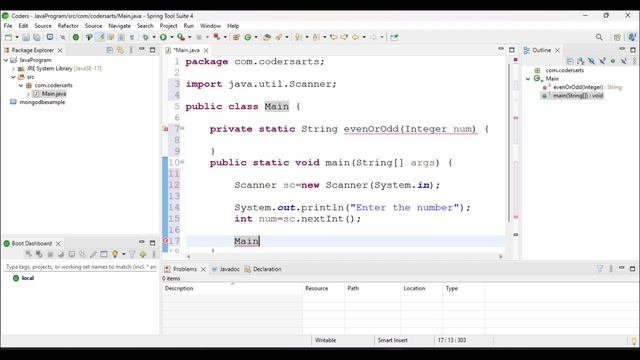Open the File menu
640x360 pixels.
tap(8, 26)
